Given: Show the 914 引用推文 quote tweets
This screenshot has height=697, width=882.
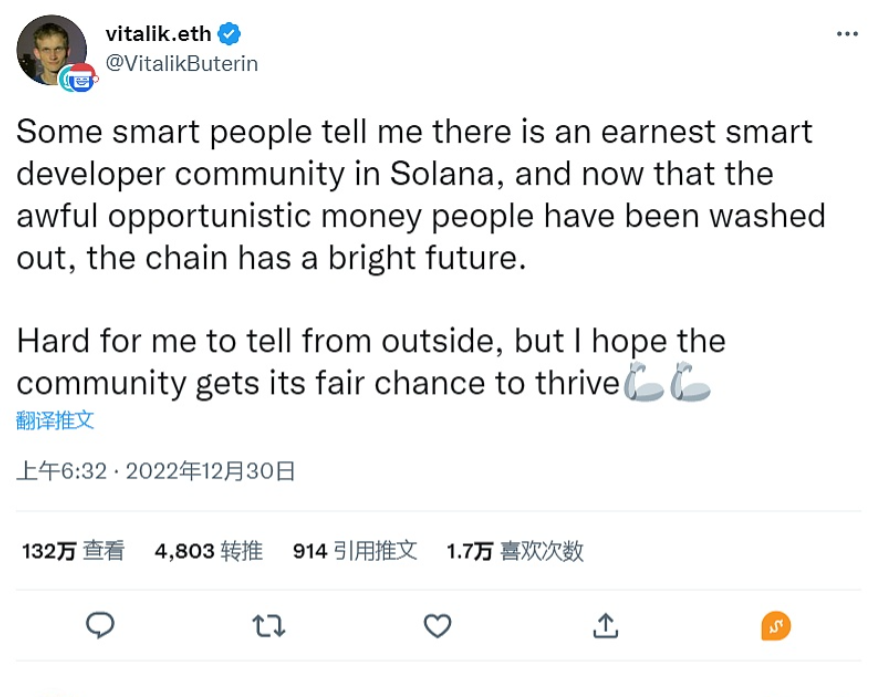Looking at the screenshot, I should tap(354, 551).
